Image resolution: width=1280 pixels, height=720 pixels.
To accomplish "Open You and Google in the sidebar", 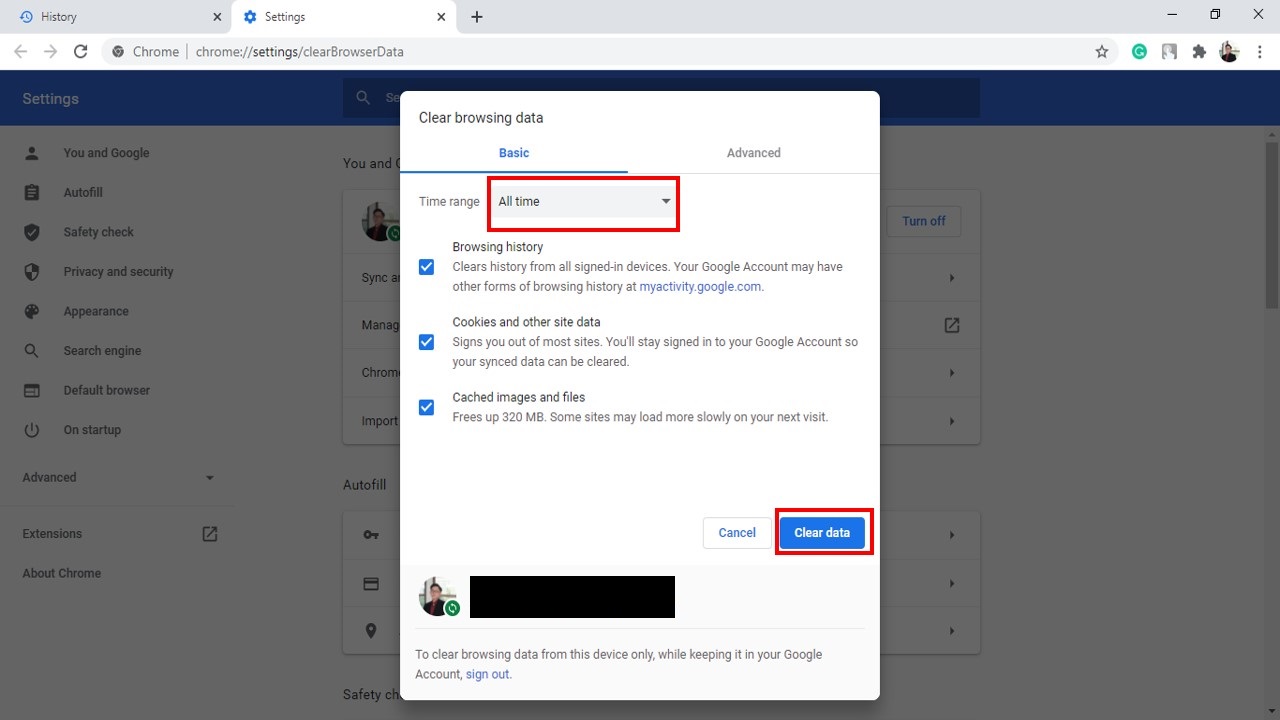I will (106, 153).
